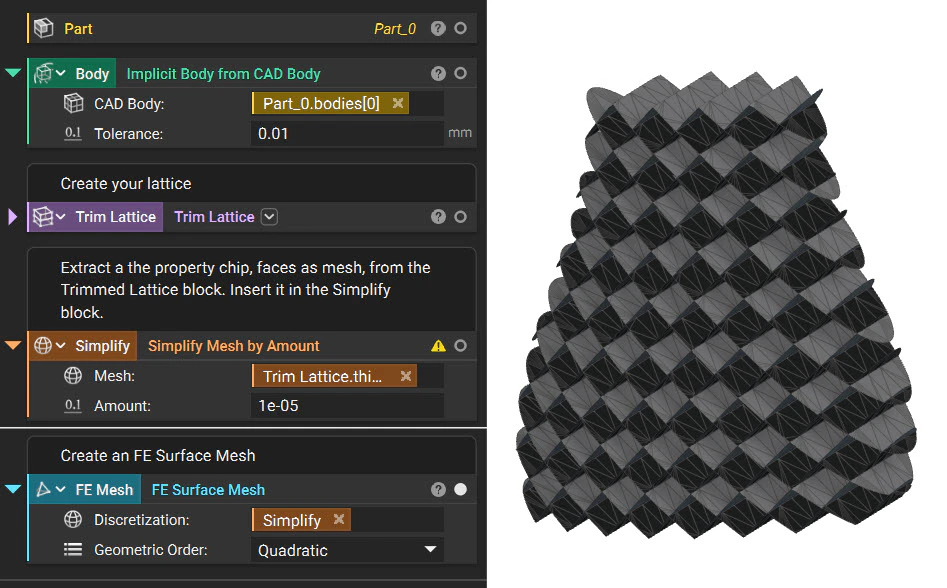Toggle visibility of the FE Mesh block
The height and width of the screenshot is (588, 947).
tap(459, 489)
